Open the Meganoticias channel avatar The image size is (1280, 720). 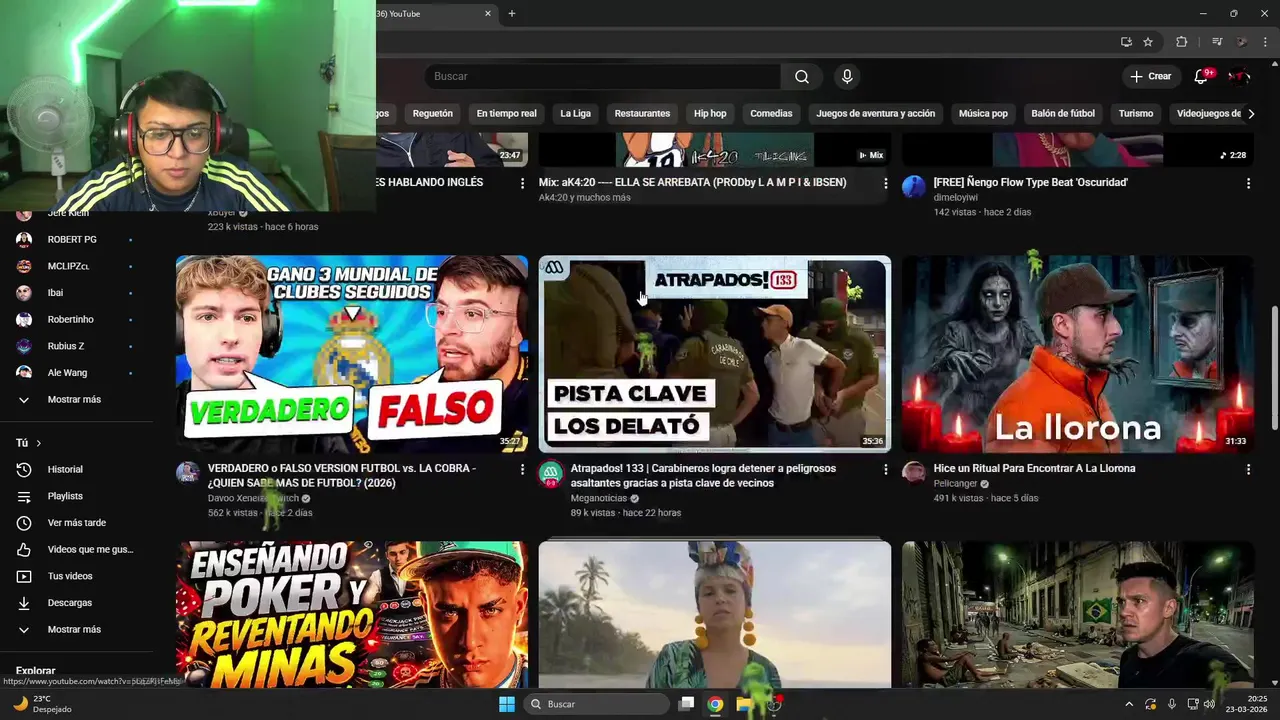[x=551, y=473]
